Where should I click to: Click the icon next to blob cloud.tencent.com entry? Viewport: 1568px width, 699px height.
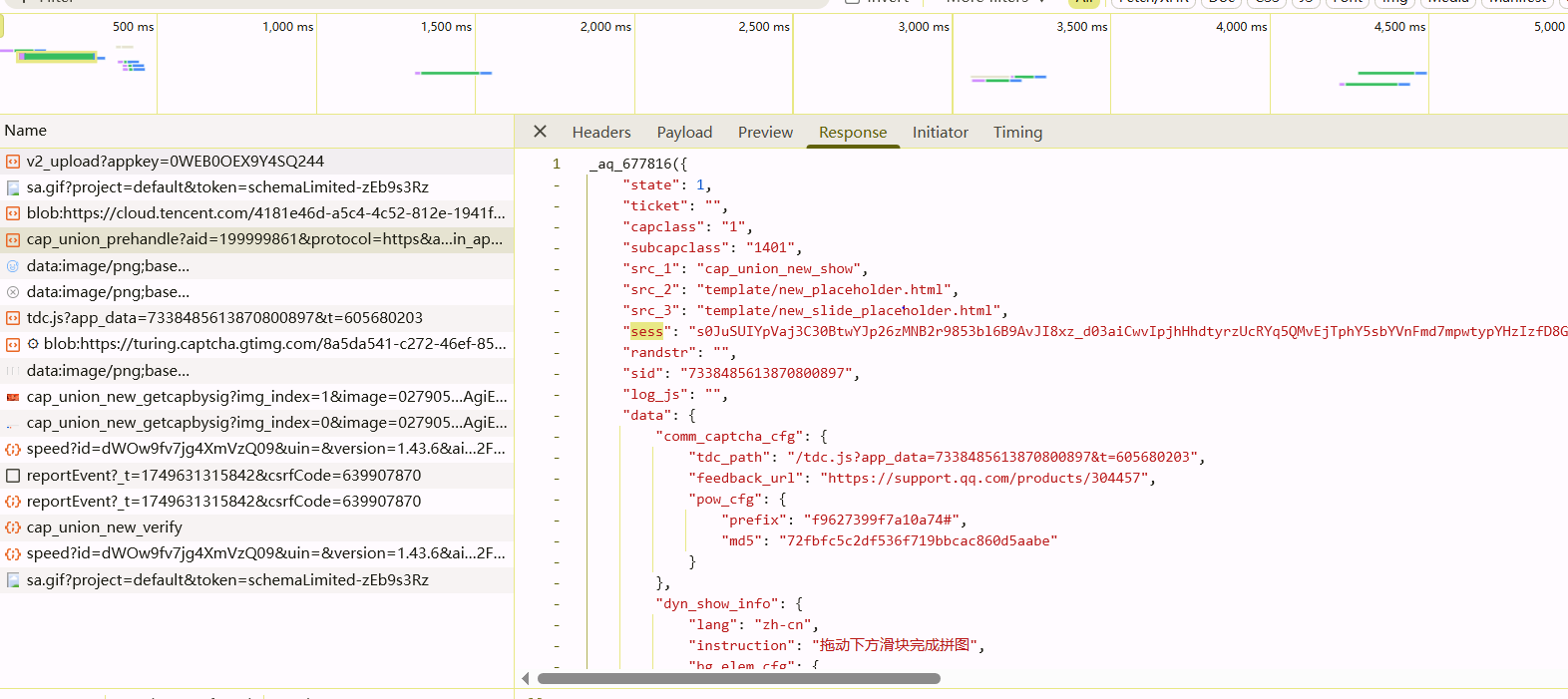pyautogui.click(x=13, y=213)
